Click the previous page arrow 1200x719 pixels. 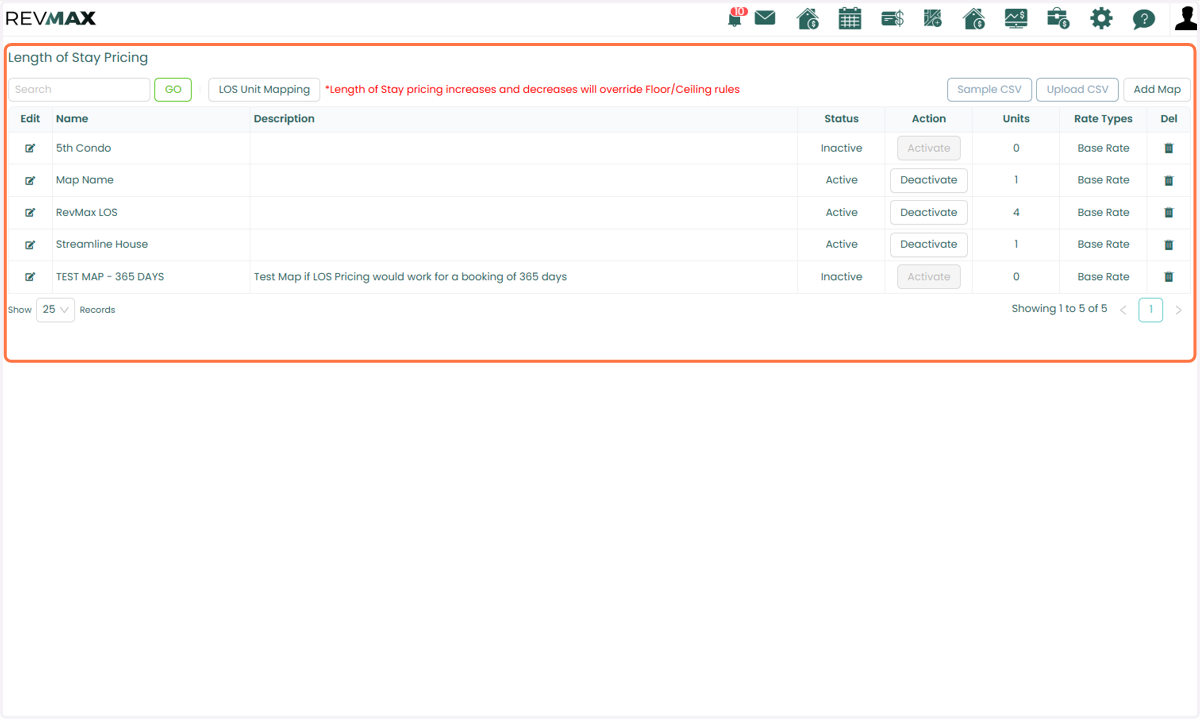point(1123,310)
